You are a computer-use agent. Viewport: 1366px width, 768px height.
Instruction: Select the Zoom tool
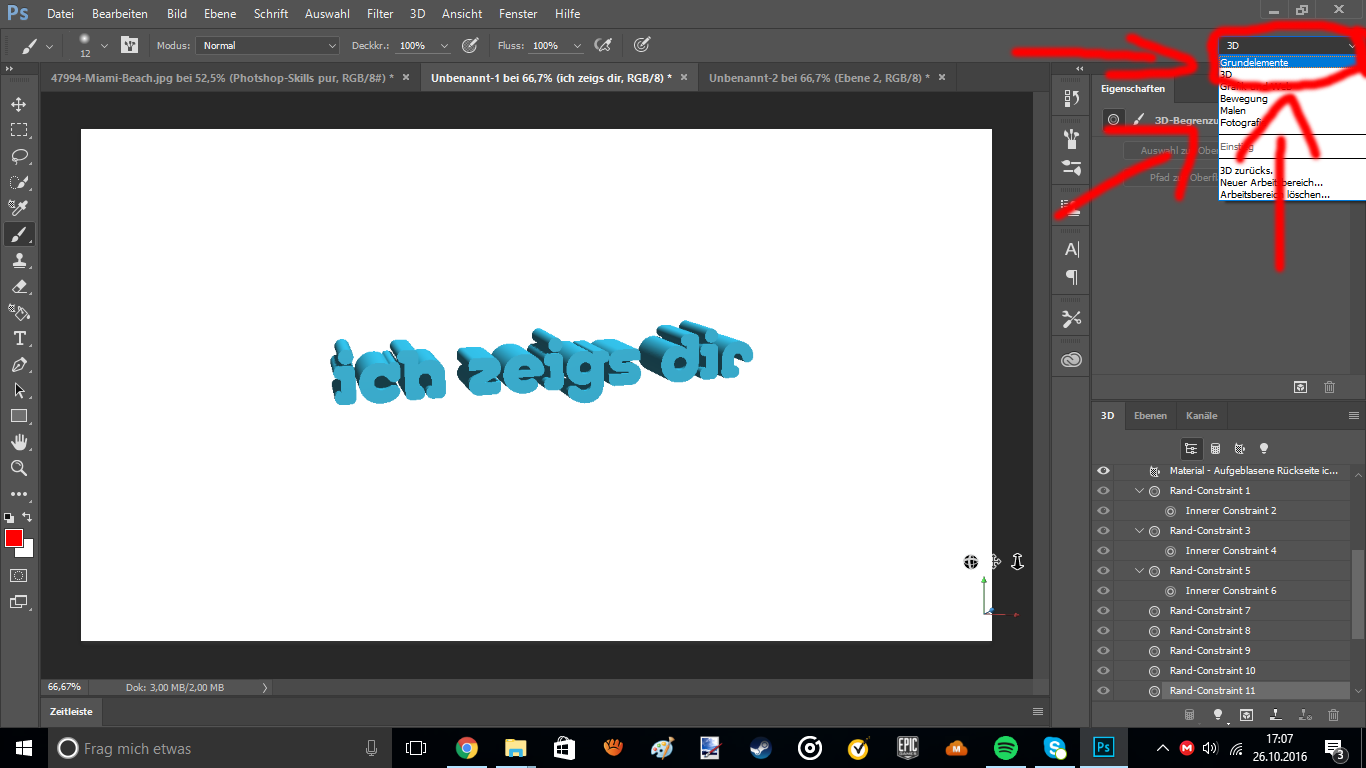pos(19,468)
